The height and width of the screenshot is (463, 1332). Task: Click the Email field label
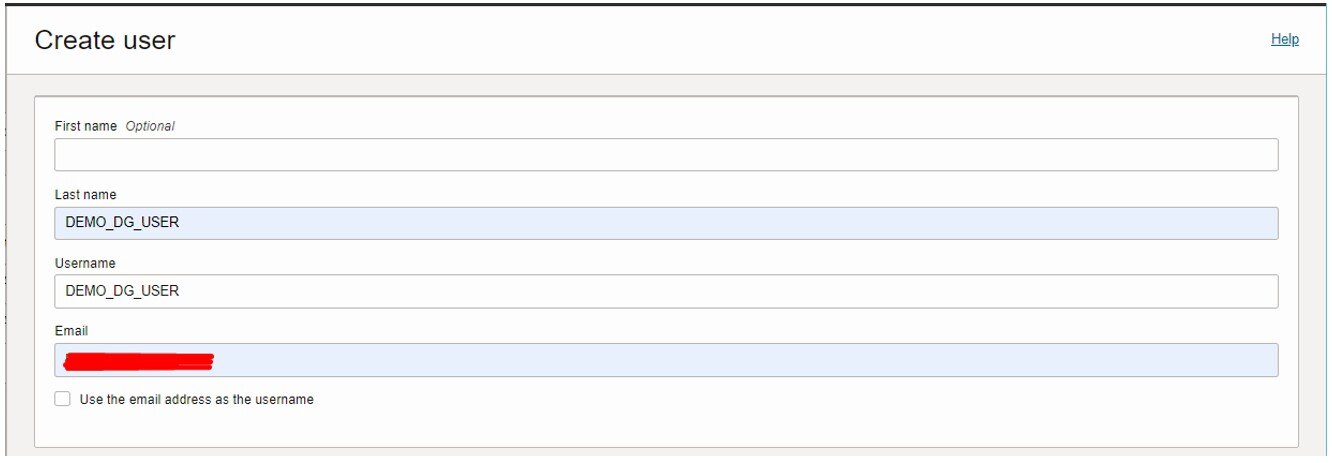(x=71, y=331)
